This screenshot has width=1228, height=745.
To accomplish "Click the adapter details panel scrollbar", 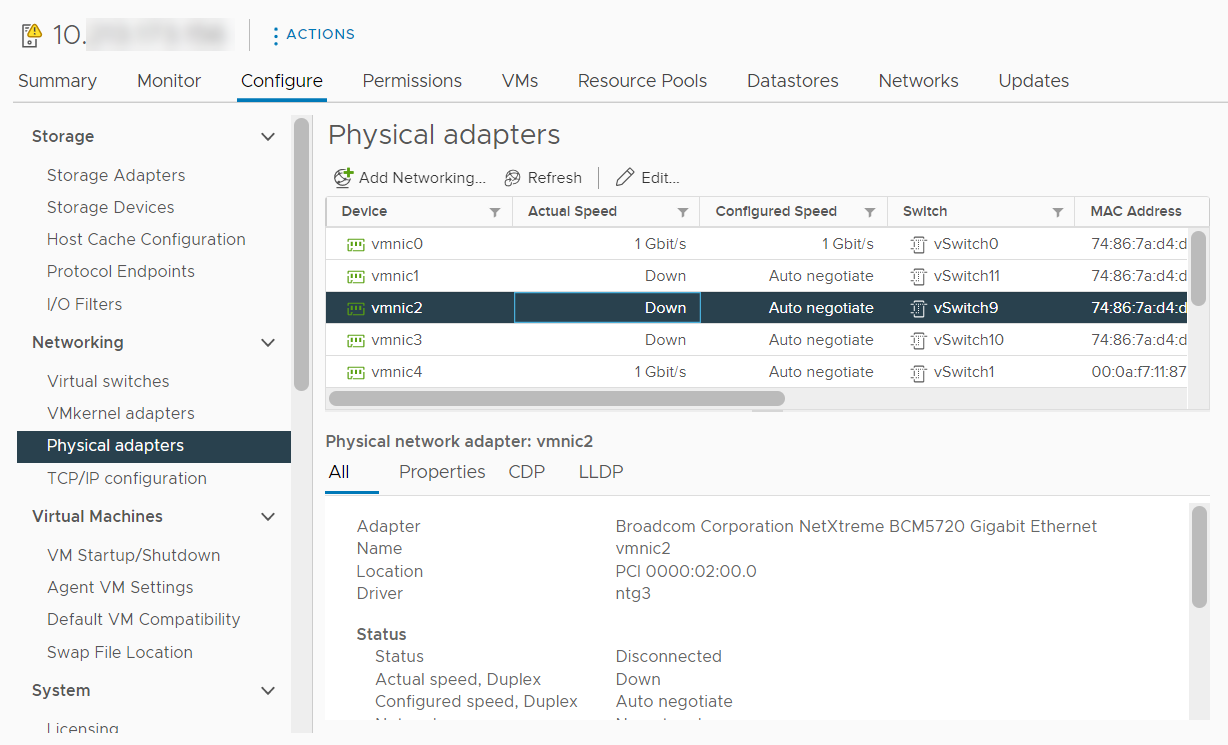I will pos(1199,556).
